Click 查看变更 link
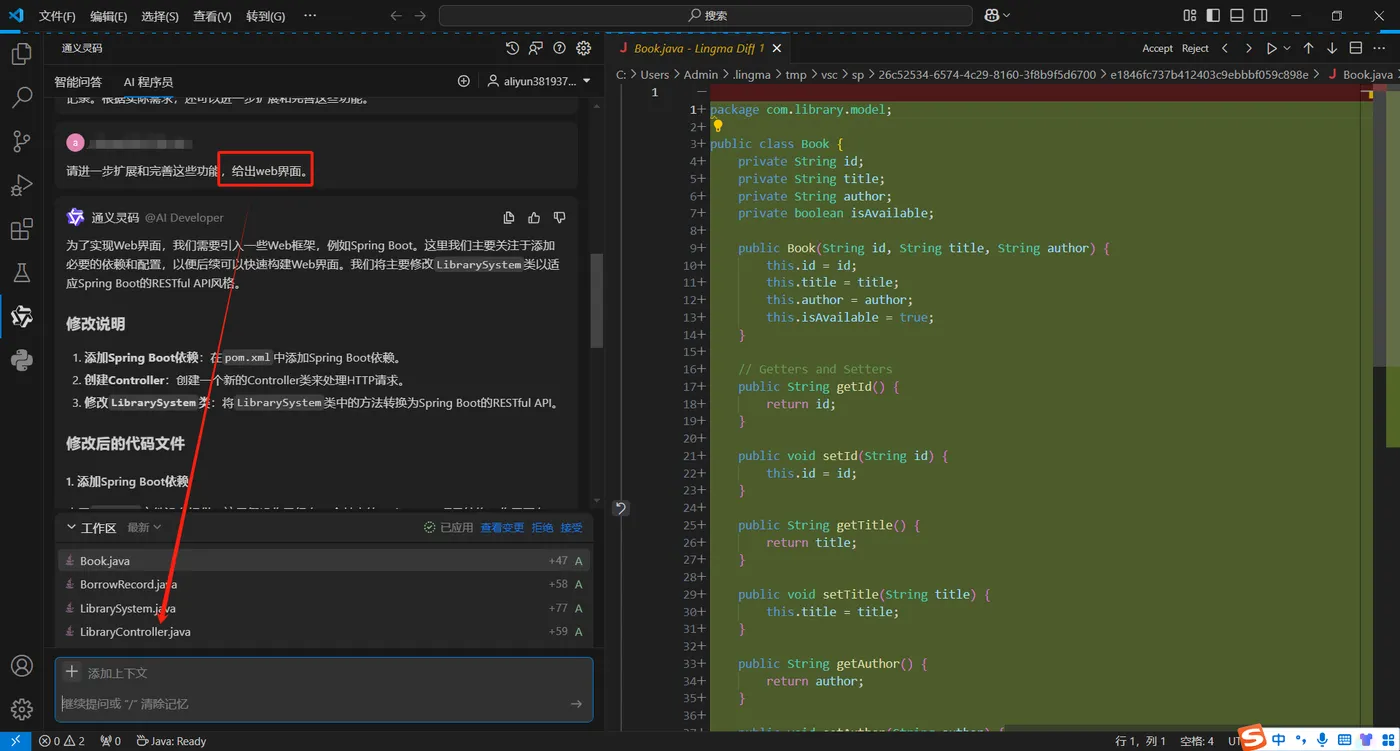This screenshot has height=751, width=1400. [x=502, y=527]
